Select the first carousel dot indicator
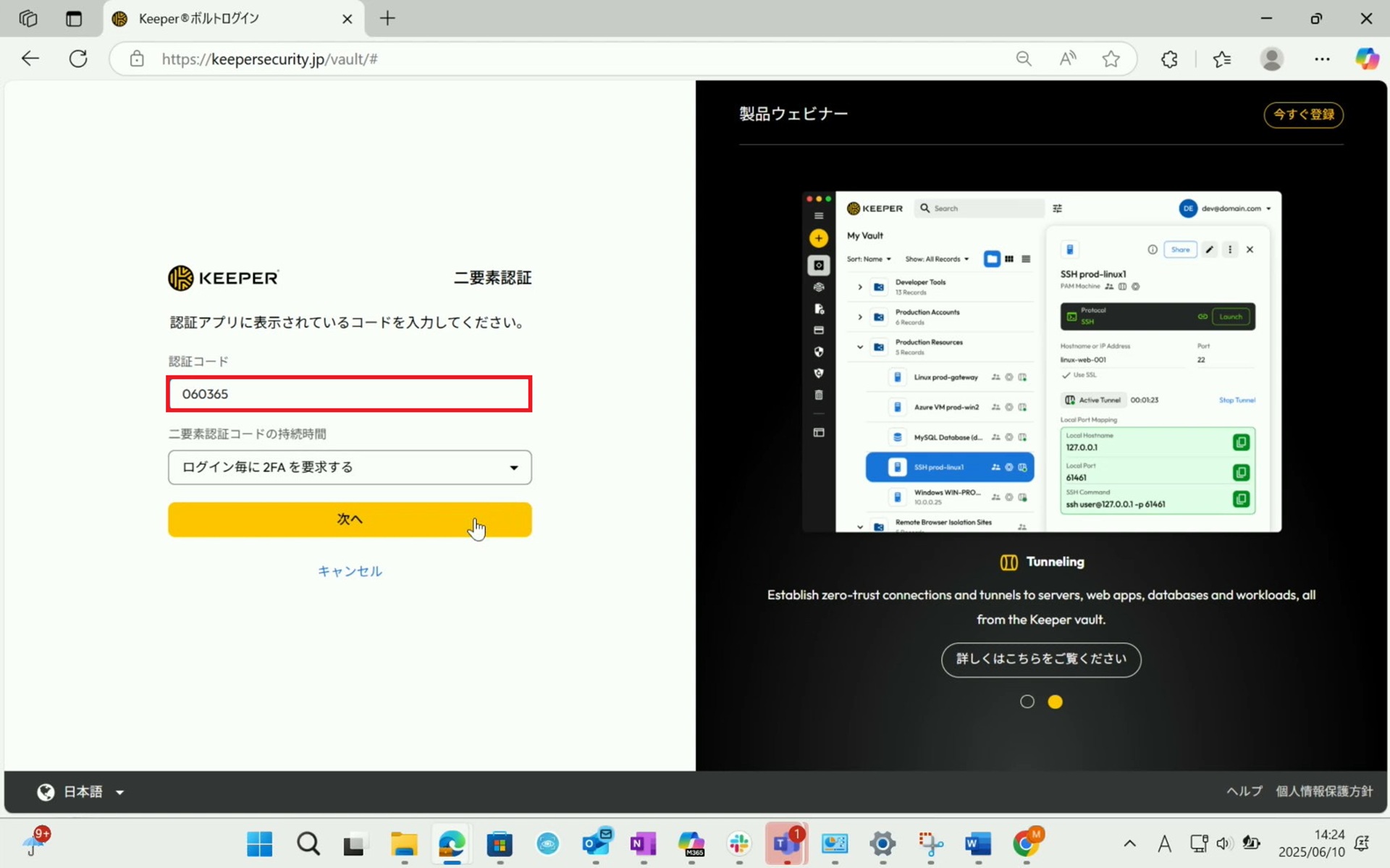This screenshot has width=1390, height=868. point(1027,701)
